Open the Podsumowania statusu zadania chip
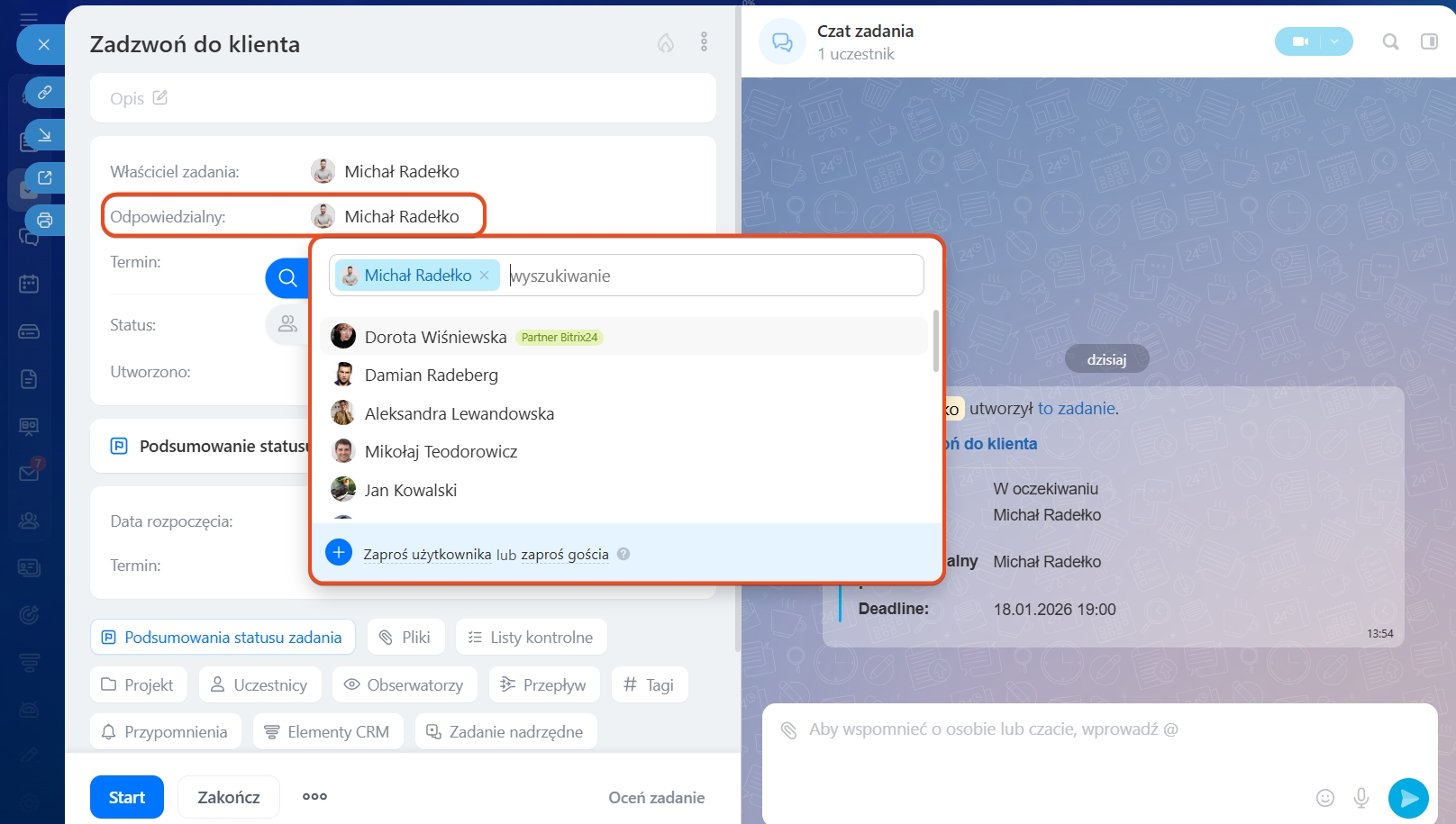1456x824 pixels. coord(223,637)
